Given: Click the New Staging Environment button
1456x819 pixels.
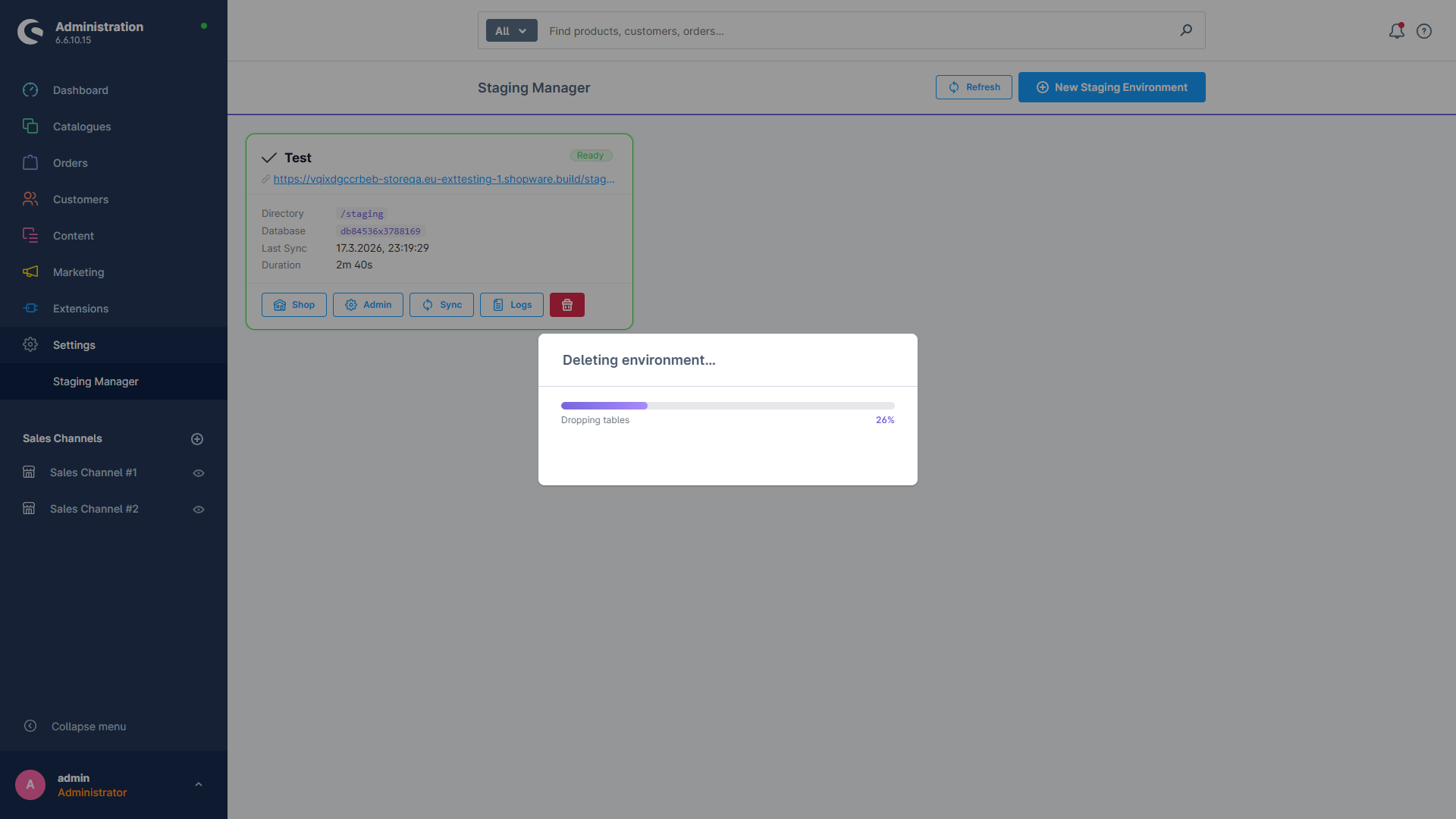Looking at the screenshot, I should [1112, 87].
